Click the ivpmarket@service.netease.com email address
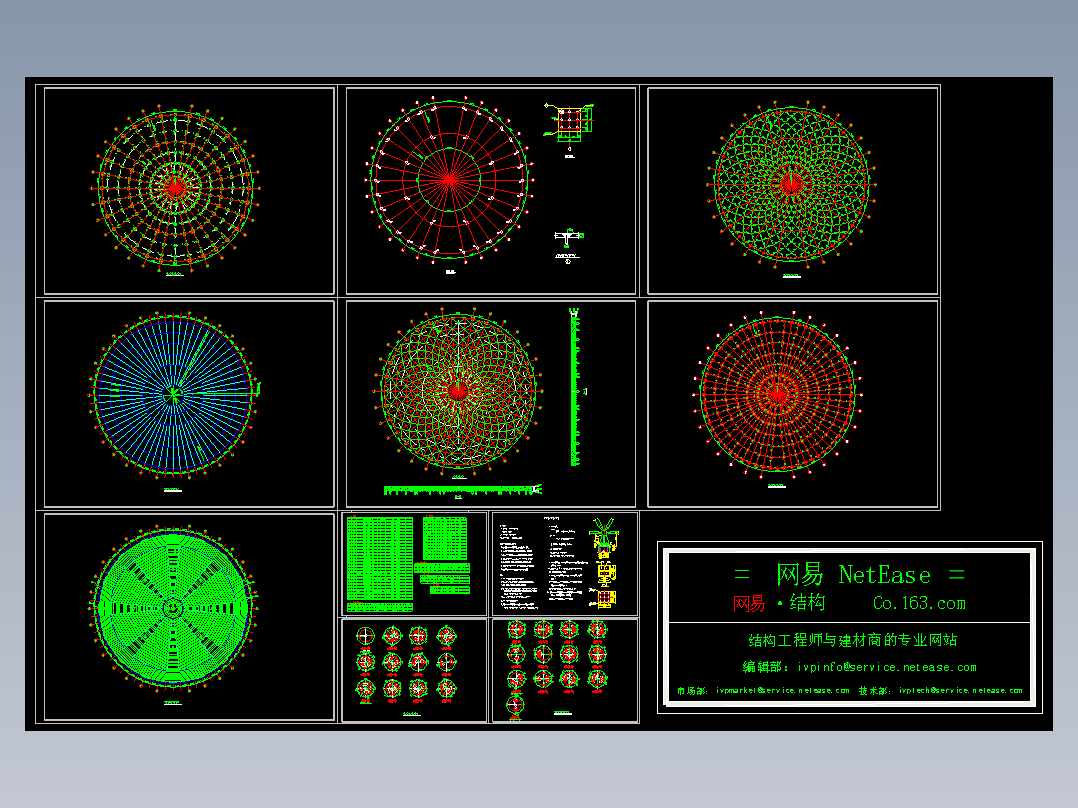Screen dimensions: 1078x808 (x=782, y=690)
